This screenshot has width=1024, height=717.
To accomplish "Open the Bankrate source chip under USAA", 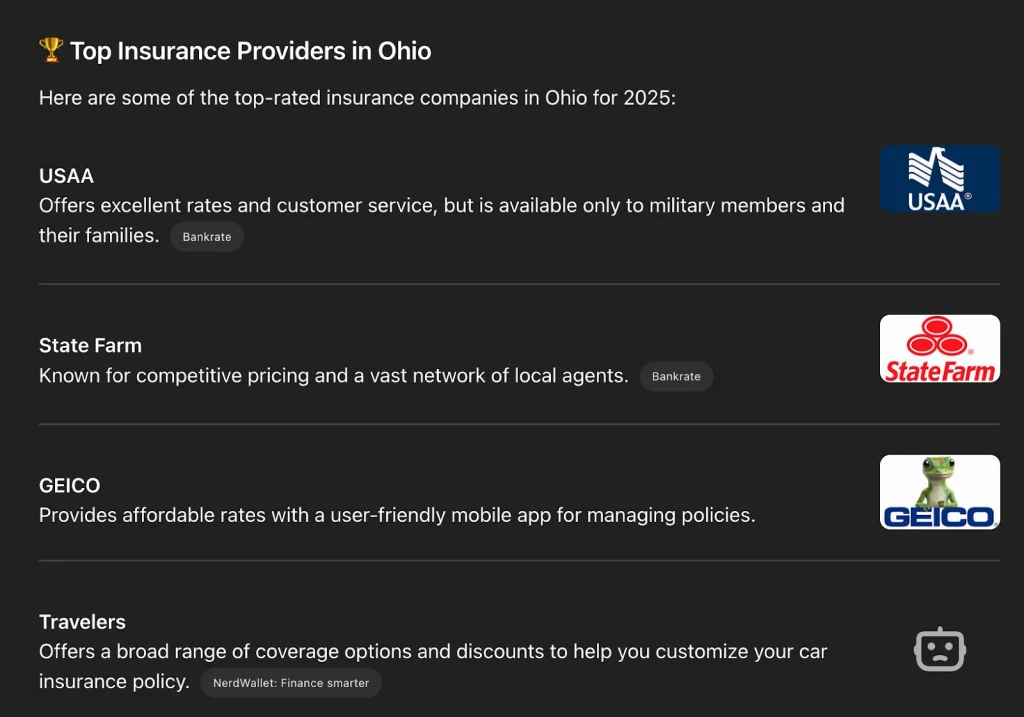I will 207,236.
